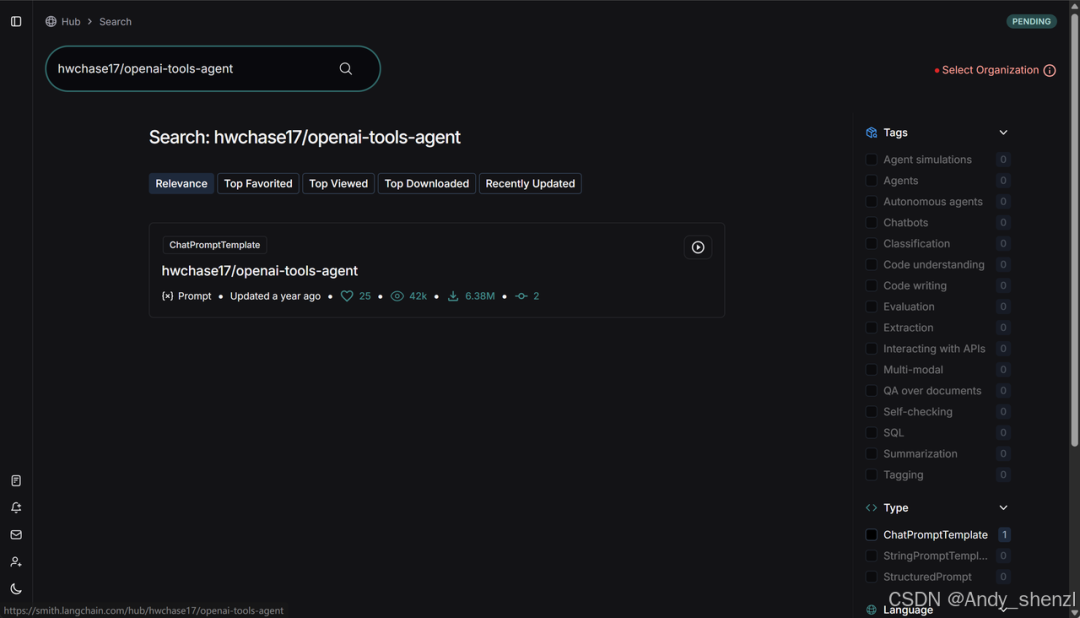Viewport: 1080px width, 618px height.
Task: Click Select Organization link
Action: (990, 70)
